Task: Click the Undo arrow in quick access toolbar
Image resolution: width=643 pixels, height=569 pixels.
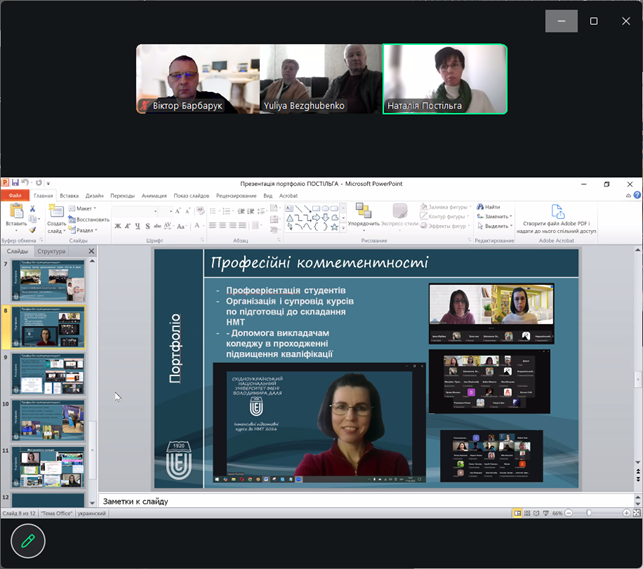Action: [25, 182]
